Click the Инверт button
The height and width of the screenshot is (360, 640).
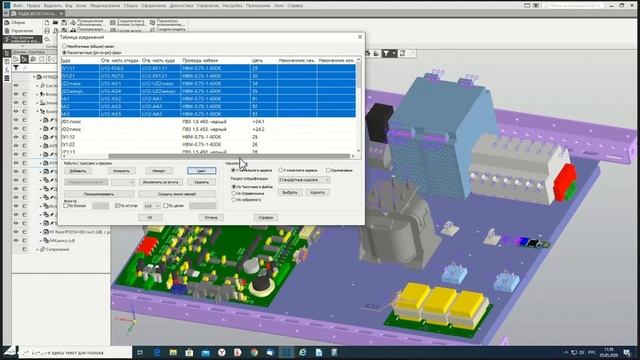point(159,171)
